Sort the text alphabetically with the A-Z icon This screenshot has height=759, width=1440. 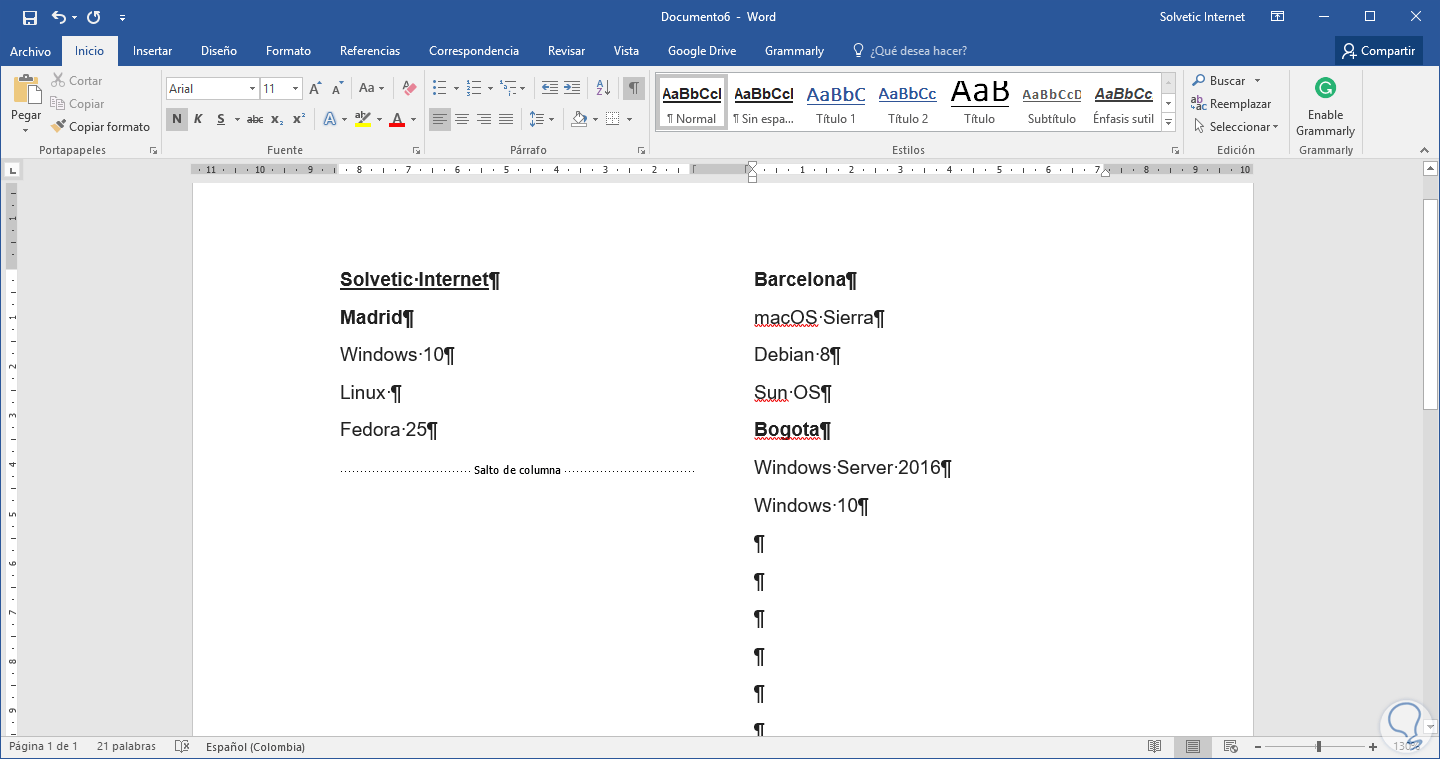pos(603,89)
